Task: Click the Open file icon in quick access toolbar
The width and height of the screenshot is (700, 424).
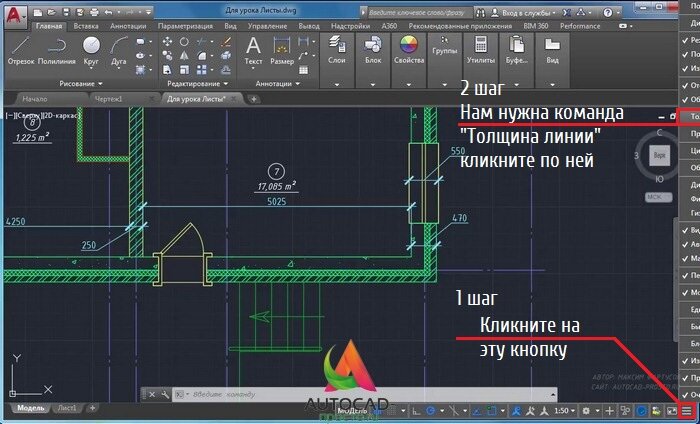Action: pyautogui.click(x=52, y=12)
